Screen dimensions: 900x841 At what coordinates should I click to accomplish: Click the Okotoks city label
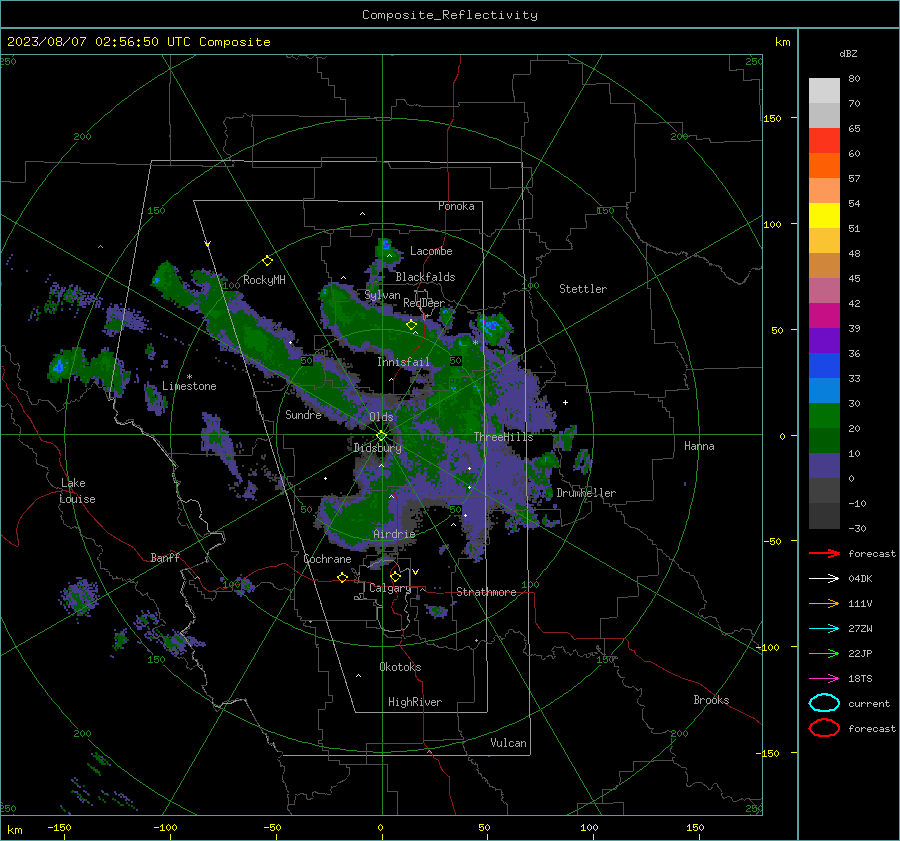tap(400, 667)
